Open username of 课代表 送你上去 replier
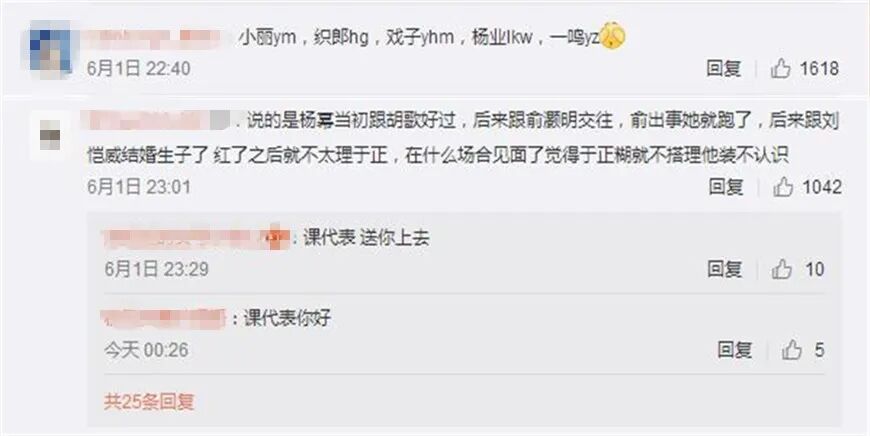The width and height of the screenshot is (870, 436). pyautogui.click(x=196, y=237)
